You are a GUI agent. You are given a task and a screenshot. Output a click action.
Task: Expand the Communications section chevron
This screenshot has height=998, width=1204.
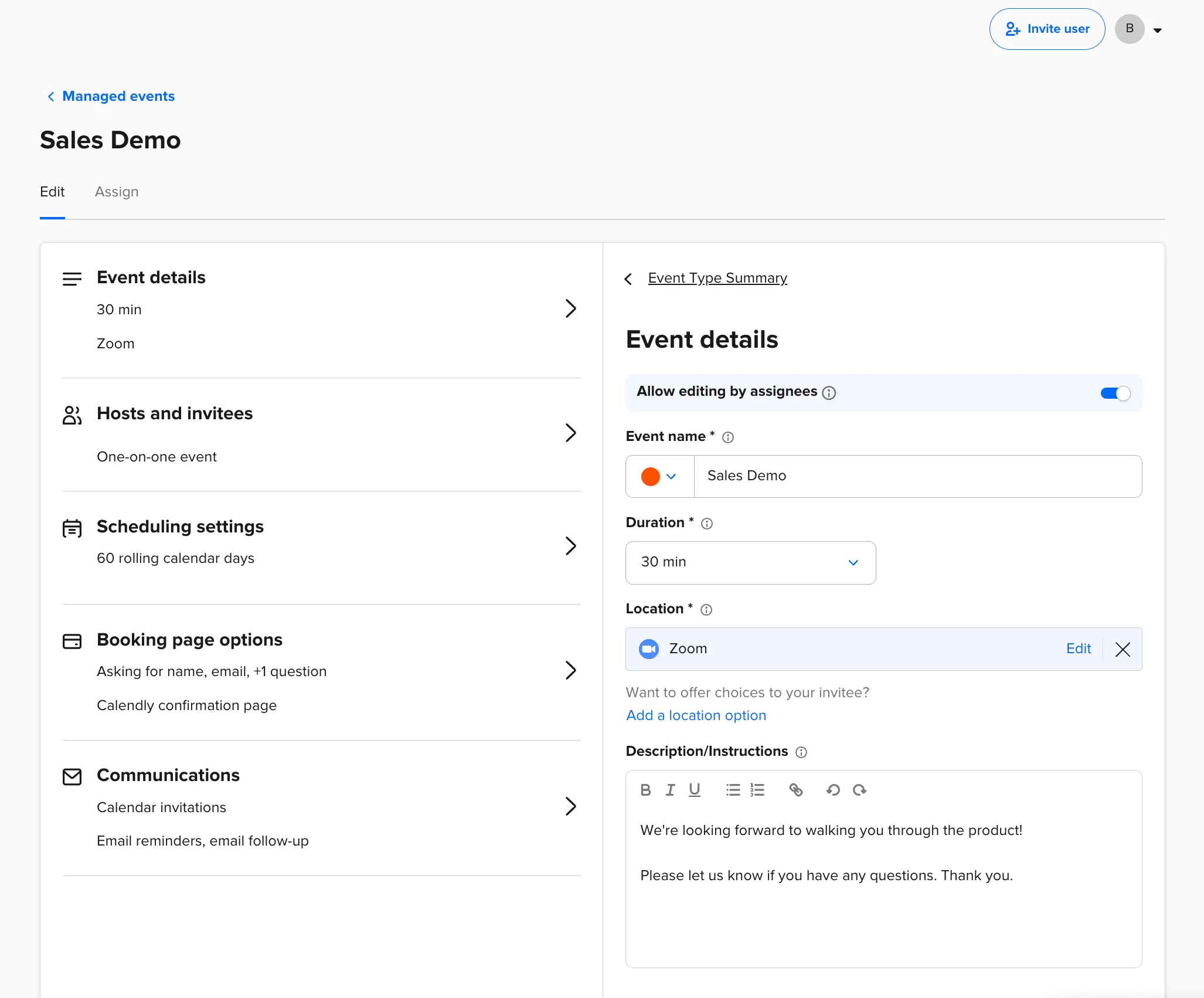(570, 806)
